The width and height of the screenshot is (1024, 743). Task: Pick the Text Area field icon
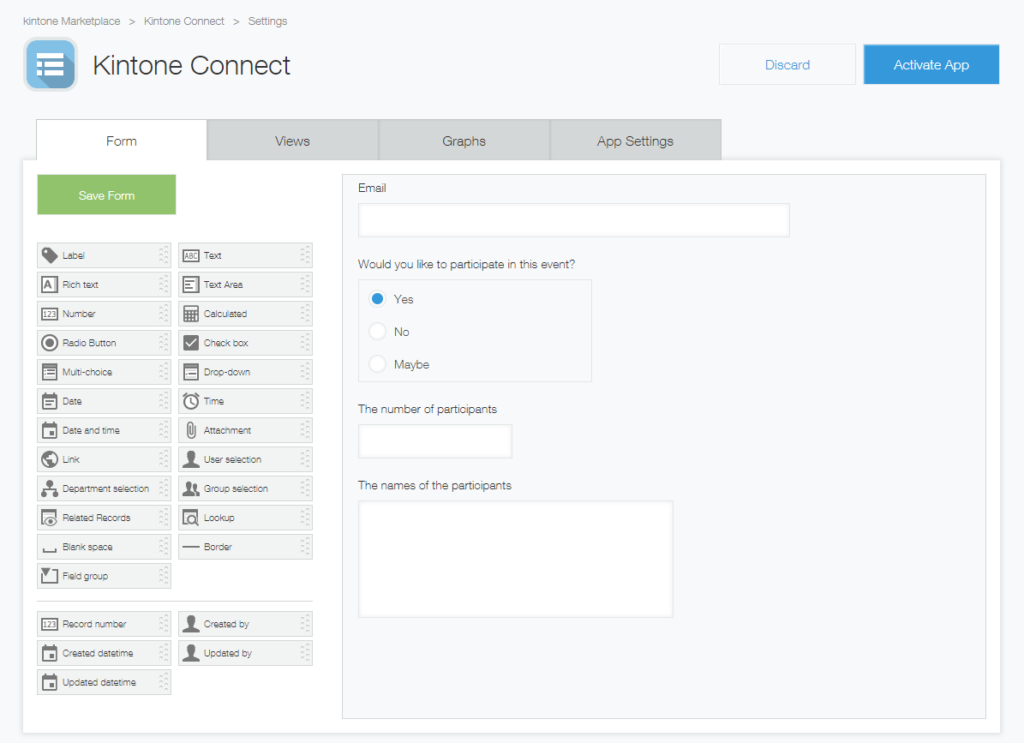[x=191, y=285]
